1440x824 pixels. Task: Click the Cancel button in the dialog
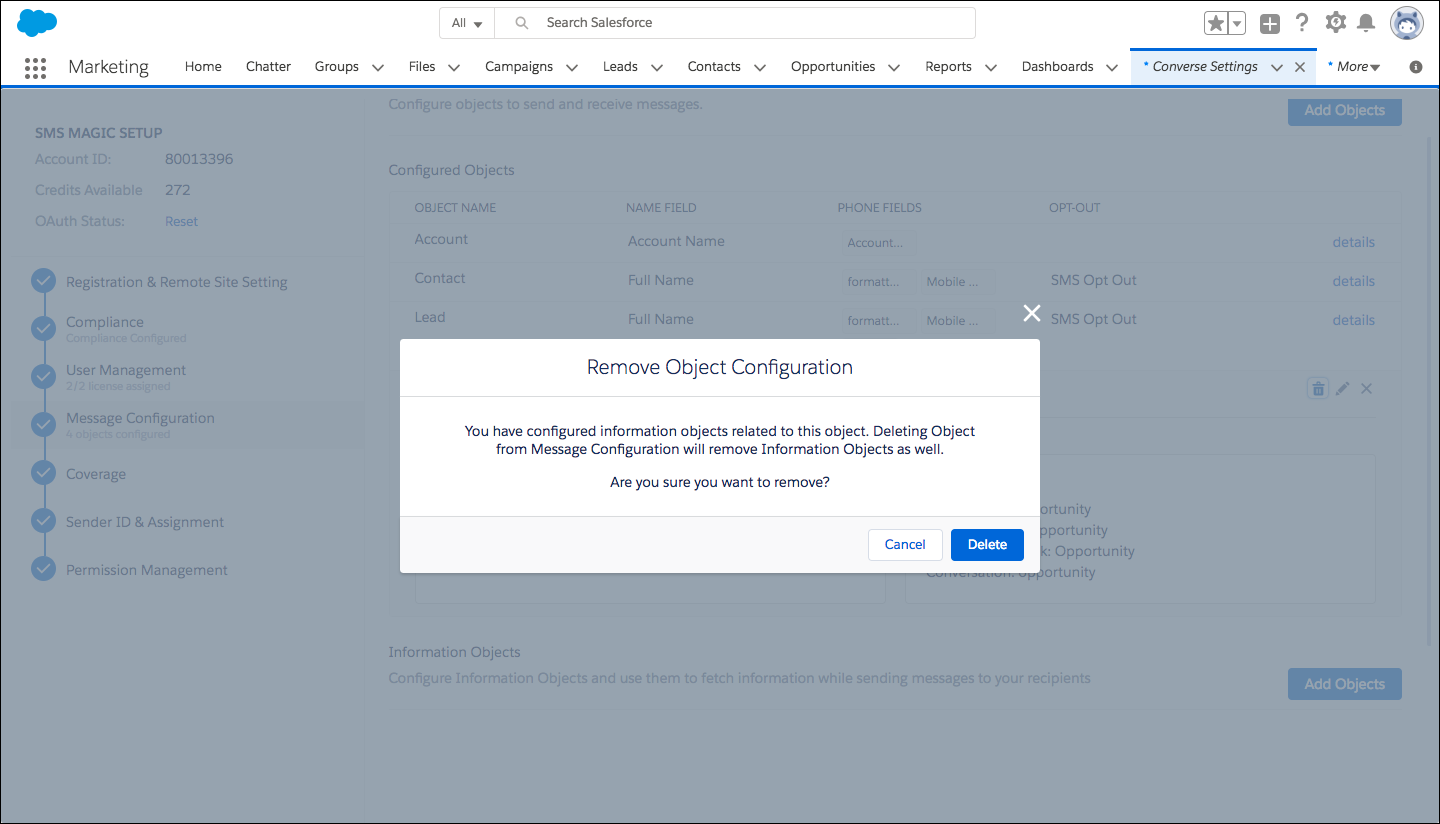point(905,545)
